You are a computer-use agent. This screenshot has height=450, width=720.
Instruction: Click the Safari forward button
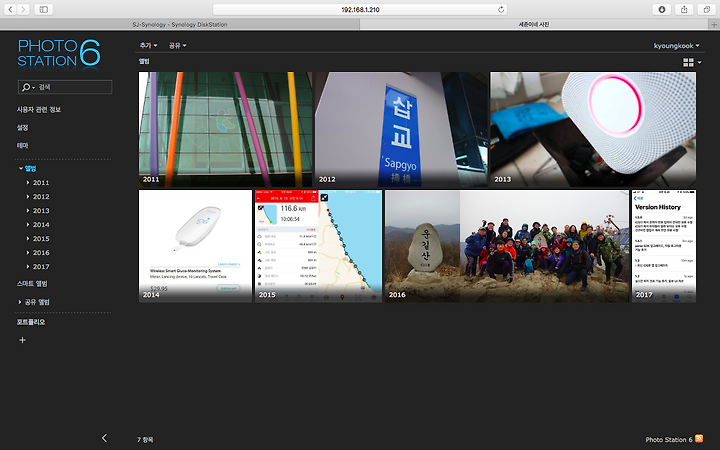click(23, 9)
